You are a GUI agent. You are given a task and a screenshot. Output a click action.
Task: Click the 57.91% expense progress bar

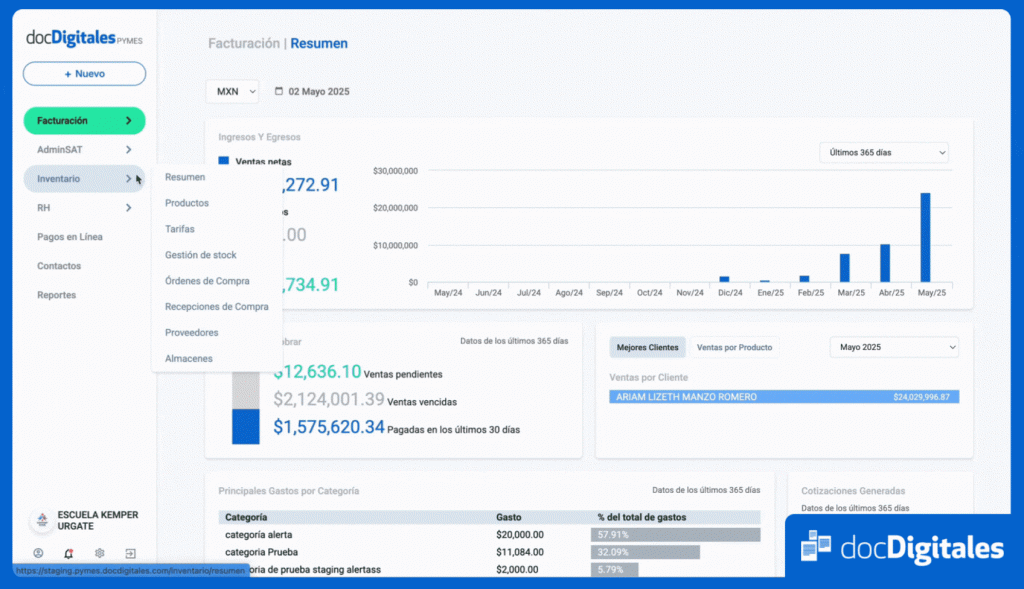pos(676,535)
